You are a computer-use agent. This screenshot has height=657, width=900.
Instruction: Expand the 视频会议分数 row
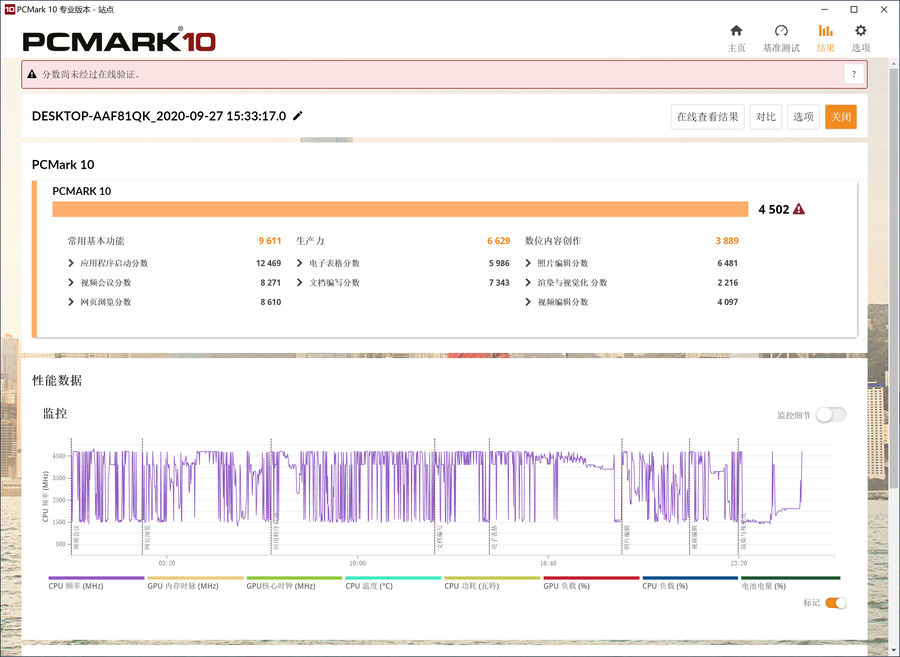pos(71,283)
